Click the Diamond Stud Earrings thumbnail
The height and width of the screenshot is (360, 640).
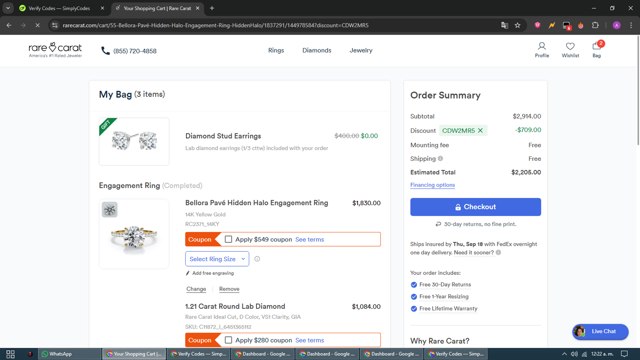tap(134, 141)
